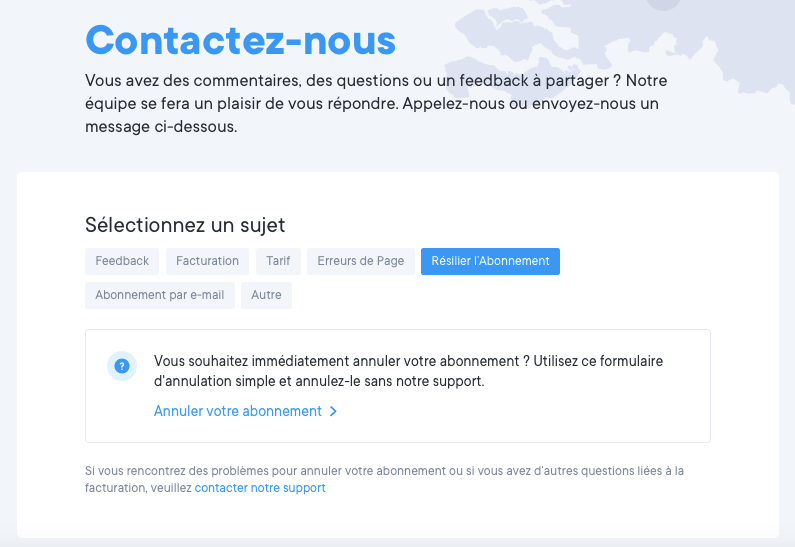Choose the Facturation topic chip
Viewport: 795px width, 547px height.
point(207,261)
